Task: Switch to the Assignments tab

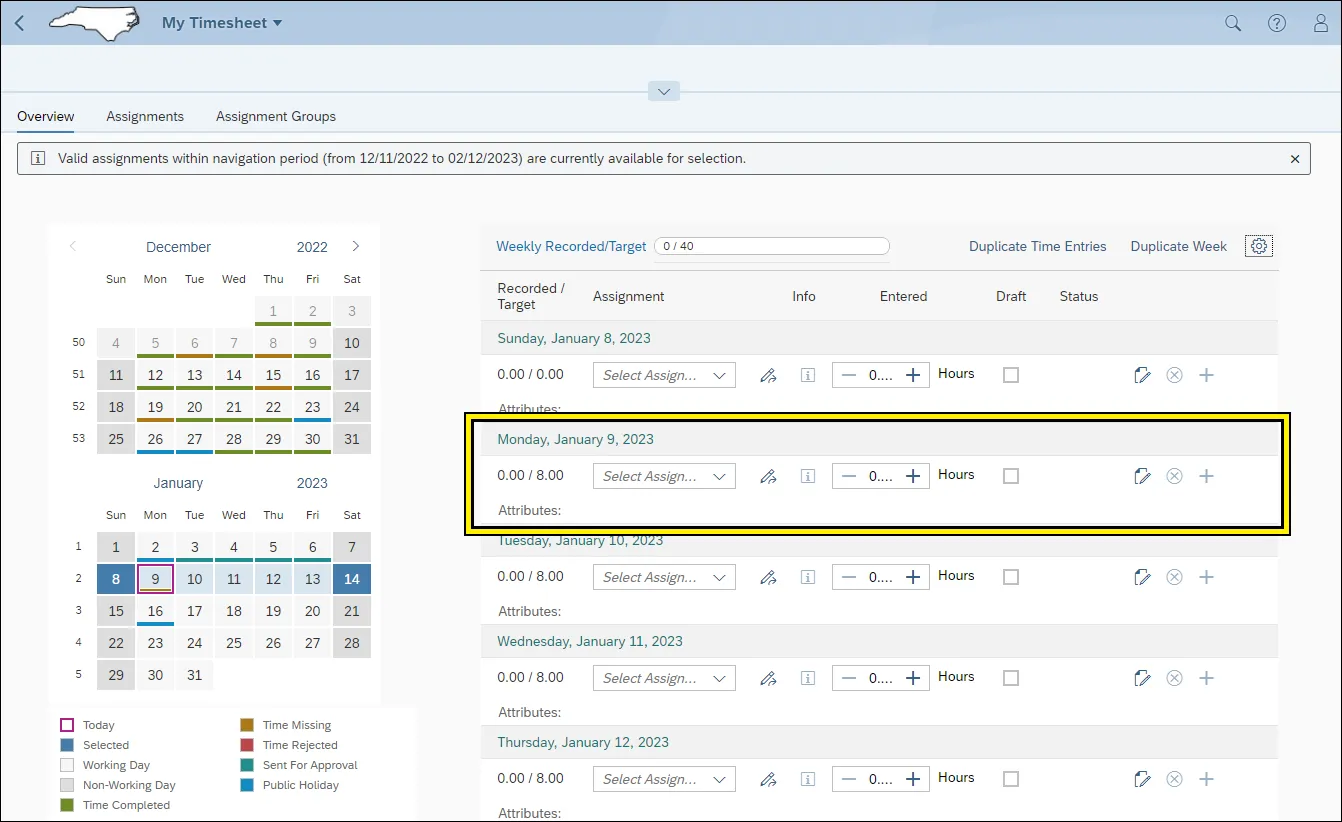Action: coord(145,116)
